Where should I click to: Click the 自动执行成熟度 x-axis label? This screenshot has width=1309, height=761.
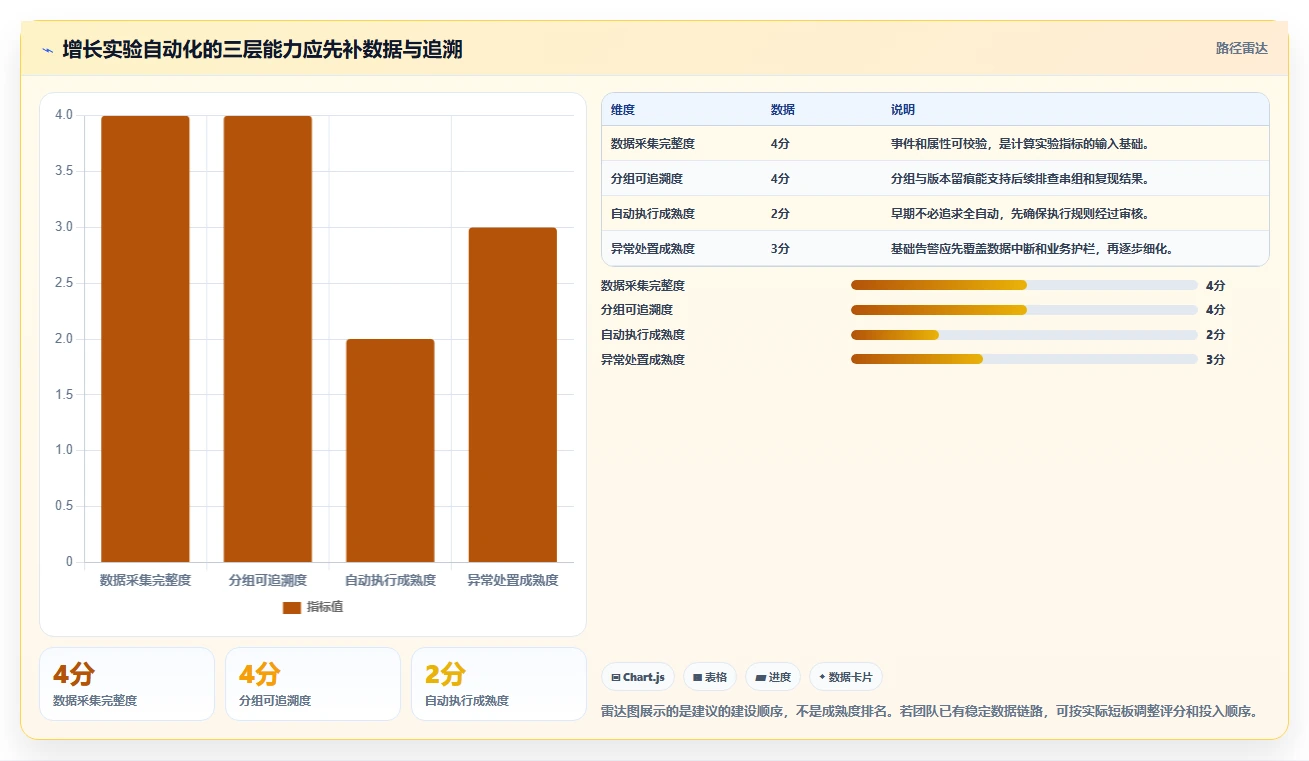tap(390, 580)
